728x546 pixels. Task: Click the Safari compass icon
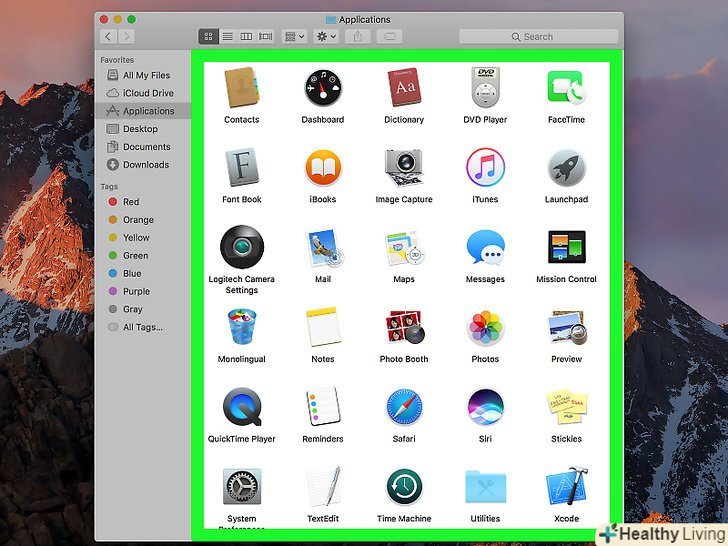point(404,407)
